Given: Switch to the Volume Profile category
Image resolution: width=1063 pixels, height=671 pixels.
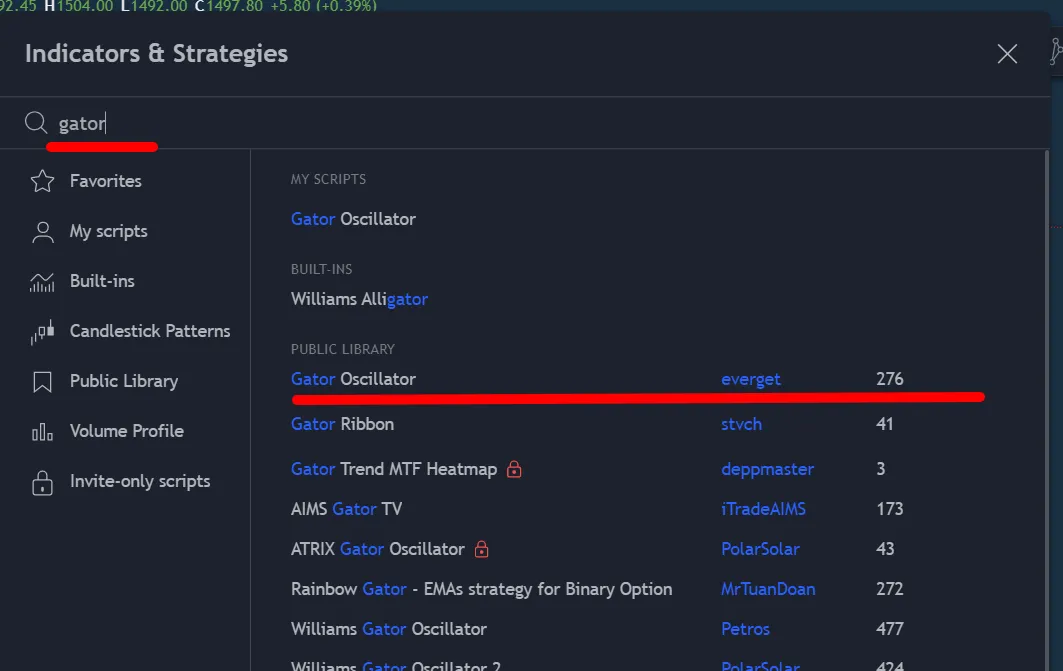Looking at the screenshot, I should 126,432.
